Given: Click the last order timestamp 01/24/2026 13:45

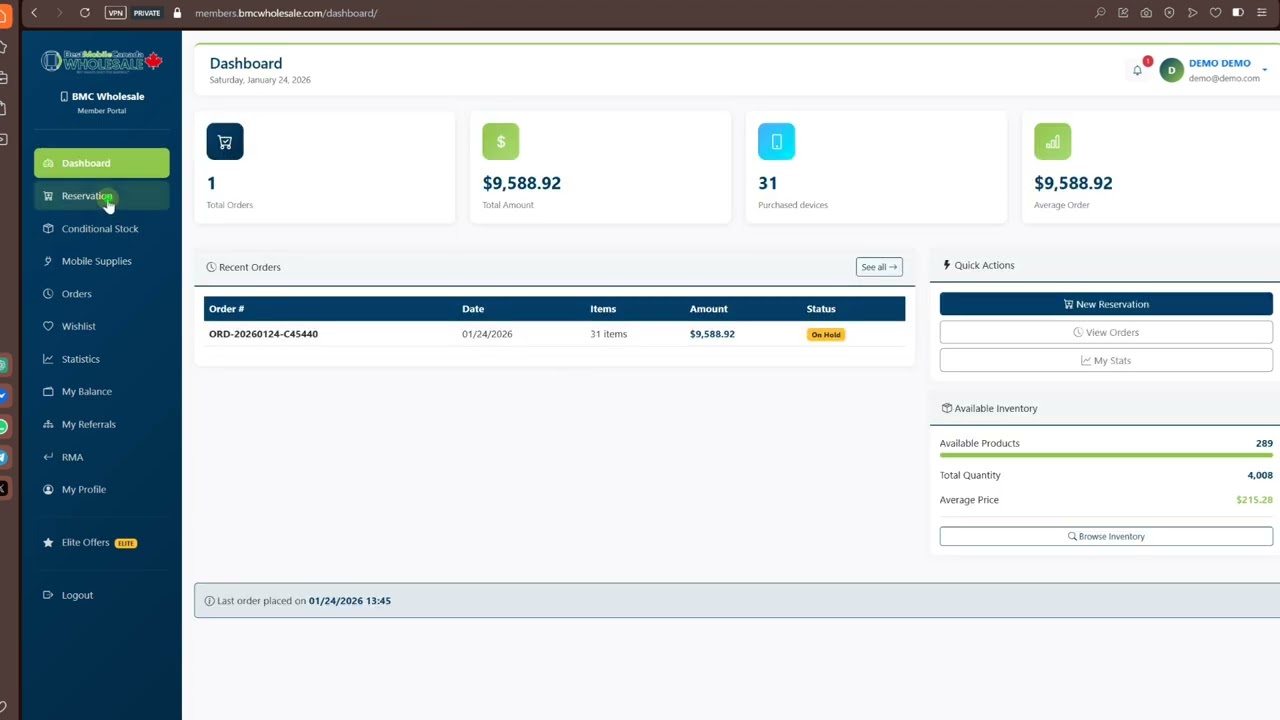Looking at the screenshot, I should pyautogui.click(x=349, y=601).
